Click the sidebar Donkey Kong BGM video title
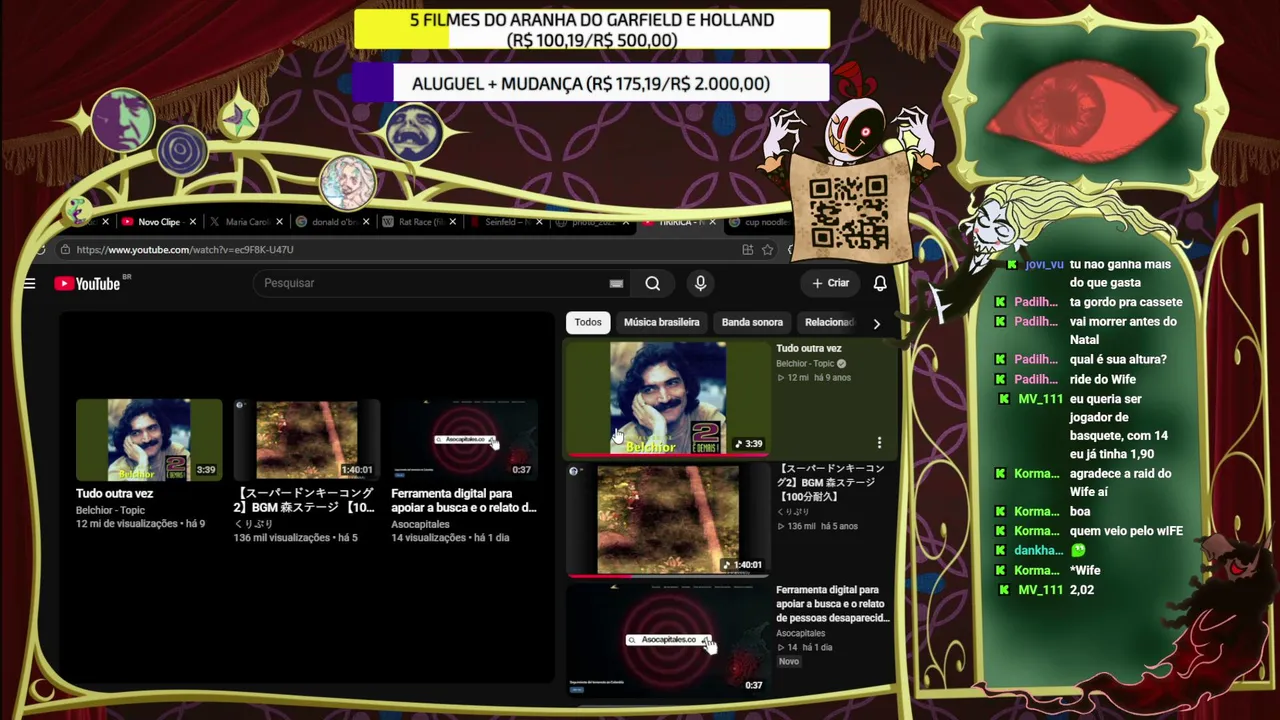This screenshot has width=1280, height=720. pos(830,482)
